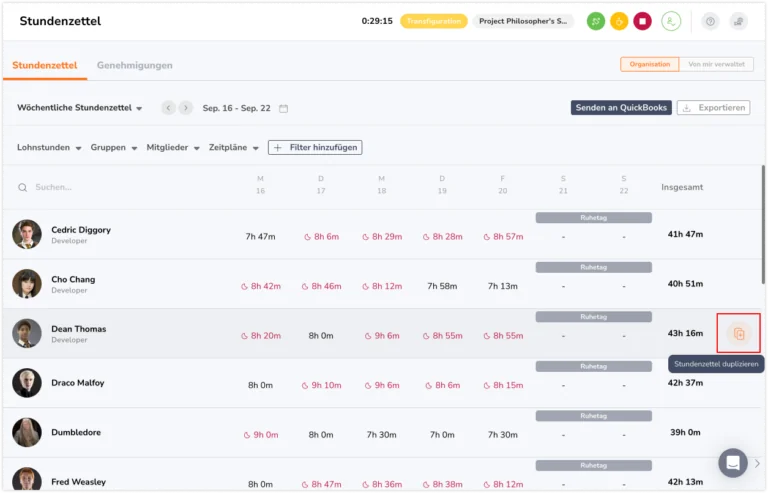Image resolution: width=768 pixels, height=493 pixels.
Task: Click the Project Philosopher's S... tag
Action: click(523, 21)
